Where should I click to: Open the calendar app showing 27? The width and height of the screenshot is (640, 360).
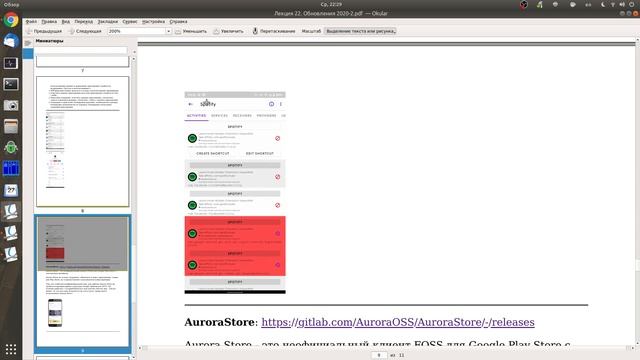[11, 190]
